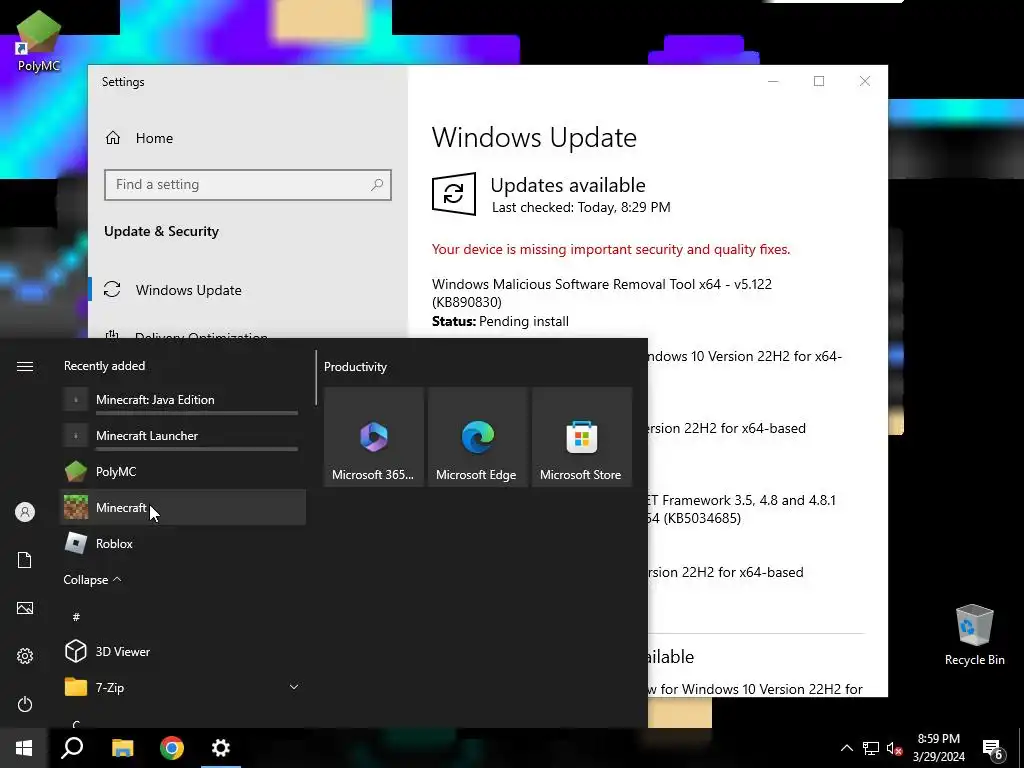
Task: Click the Power icon in Start
Action: coord(25,704)
